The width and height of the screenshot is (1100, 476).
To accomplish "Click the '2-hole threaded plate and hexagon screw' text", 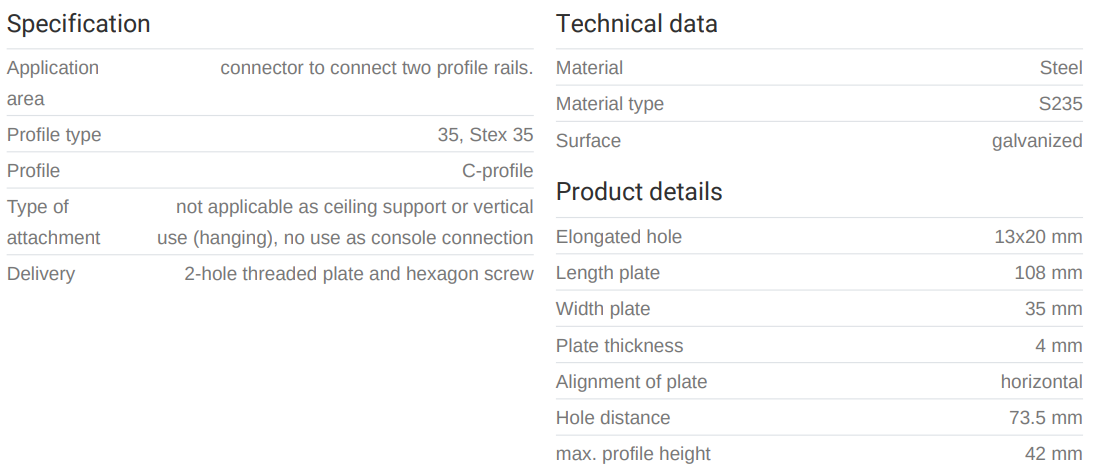I will (x=358, y=274).
